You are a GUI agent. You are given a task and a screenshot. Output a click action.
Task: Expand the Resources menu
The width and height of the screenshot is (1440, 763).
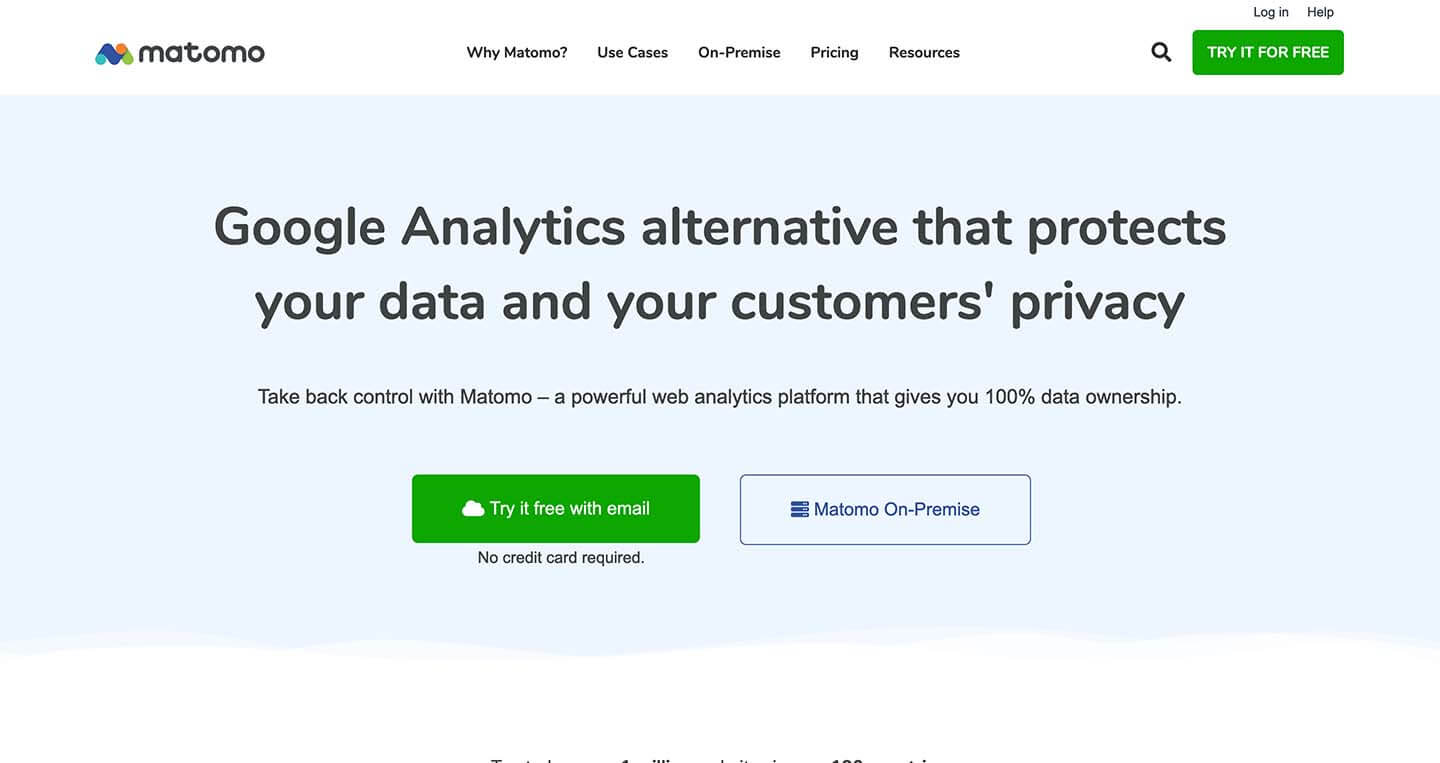924,52
